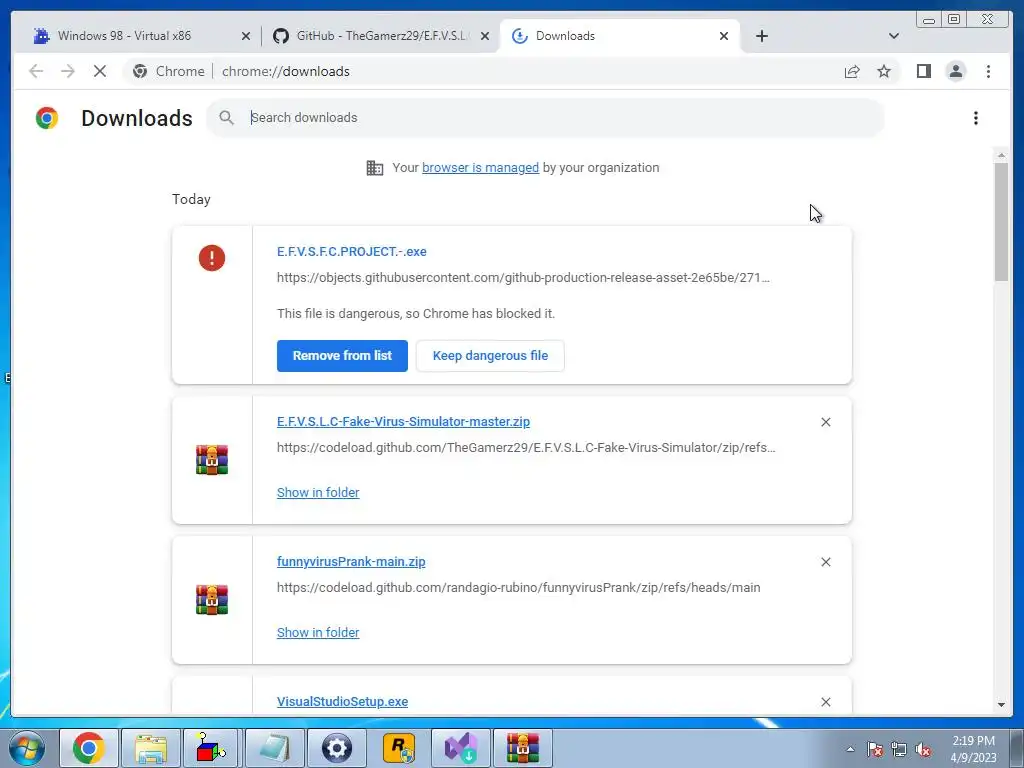The image size is (1024, 768).
Task: Click Keep dangerous file button
Action: (490, 356)
